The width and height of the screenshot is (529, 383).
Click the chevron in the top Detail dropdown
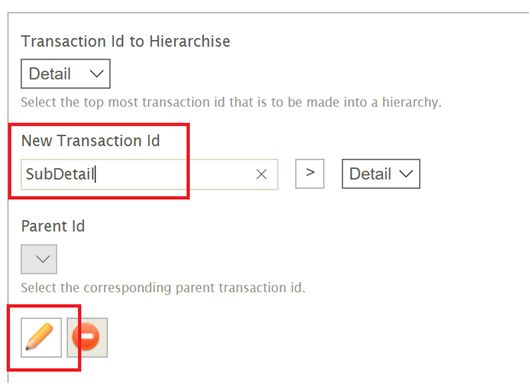[96, 74]
